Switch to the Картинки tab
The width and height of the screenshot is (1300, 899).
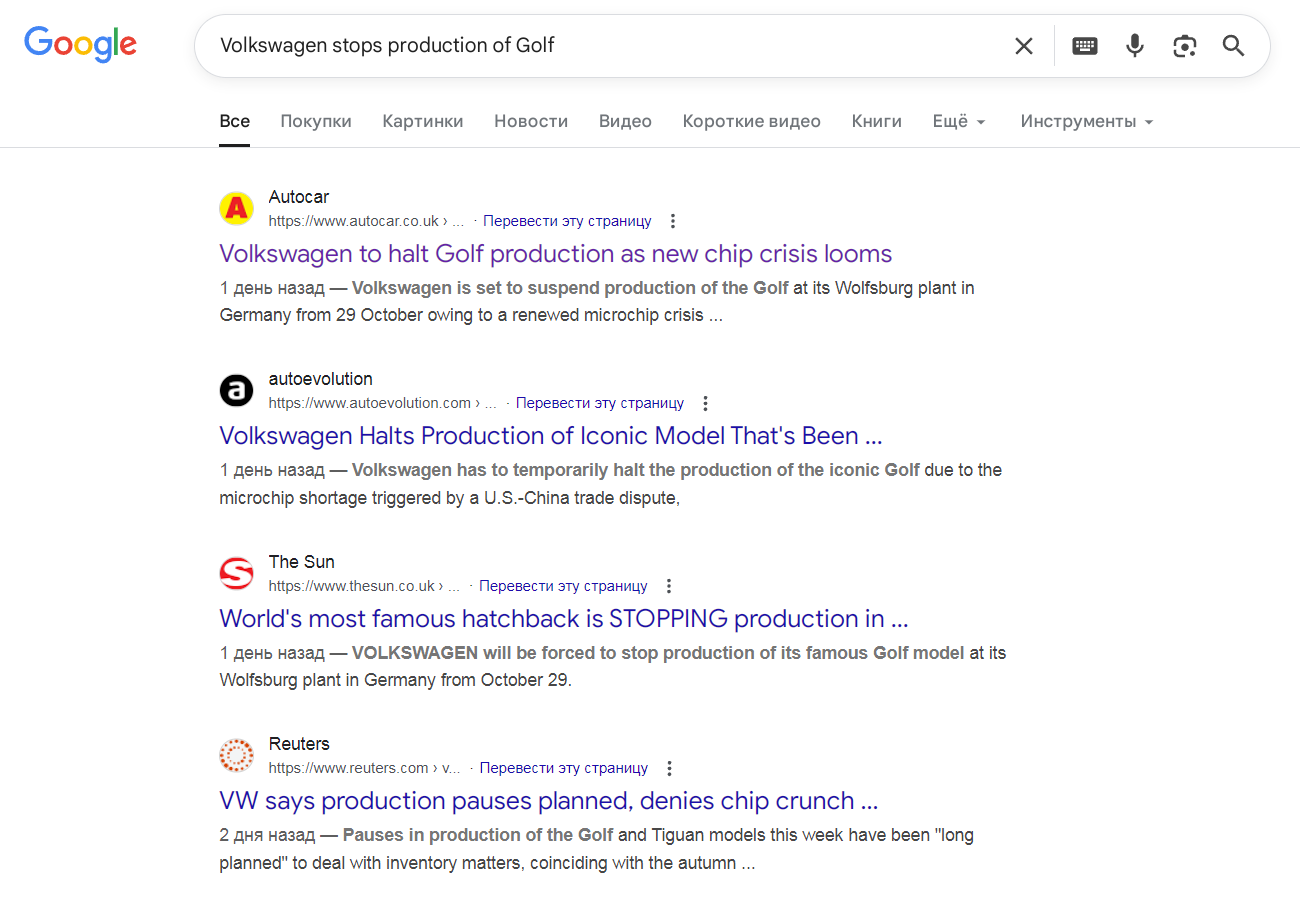[423, 121]
